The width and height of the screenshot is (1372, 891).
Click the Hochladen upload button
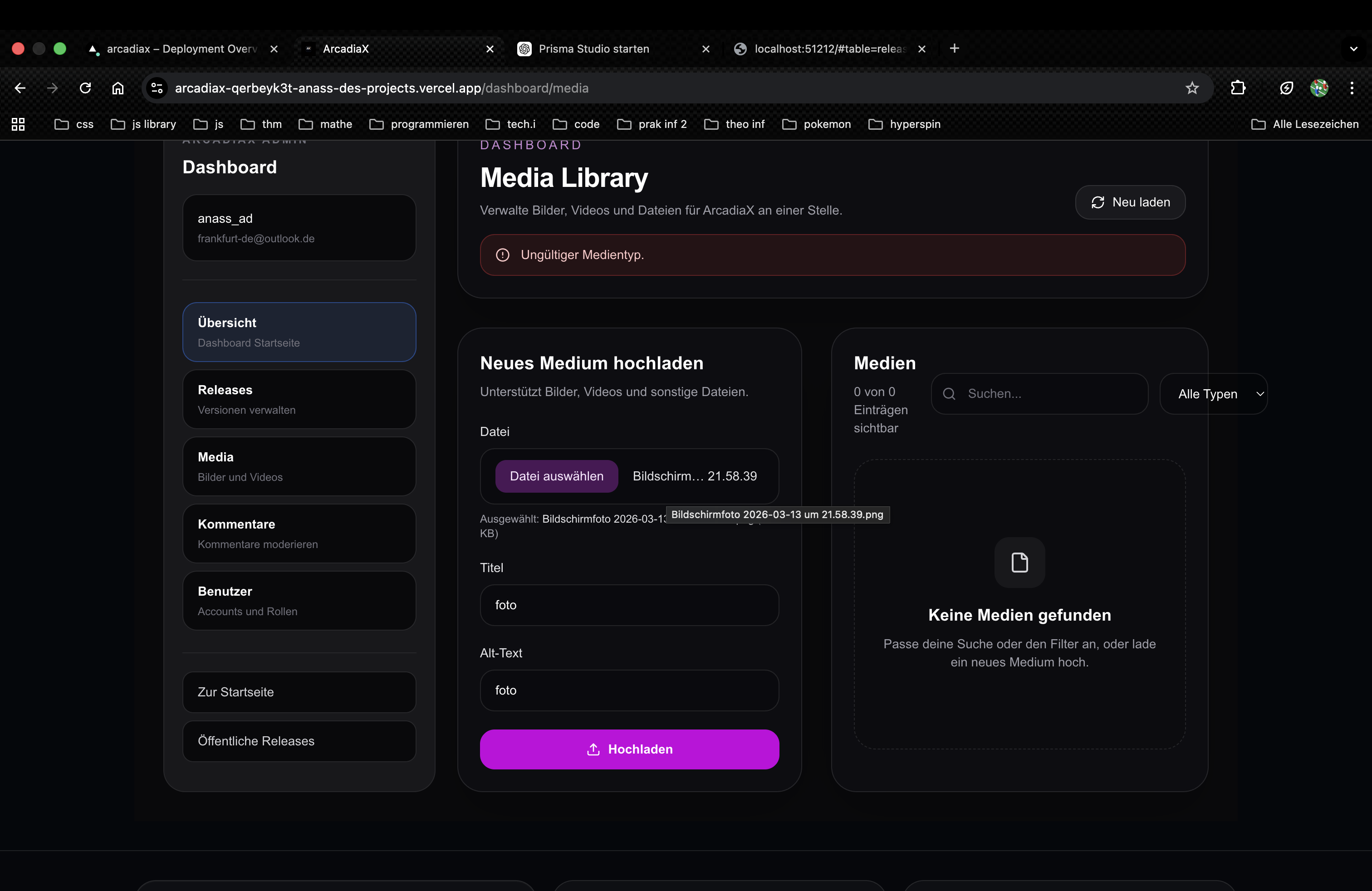(x=629, y=749)
